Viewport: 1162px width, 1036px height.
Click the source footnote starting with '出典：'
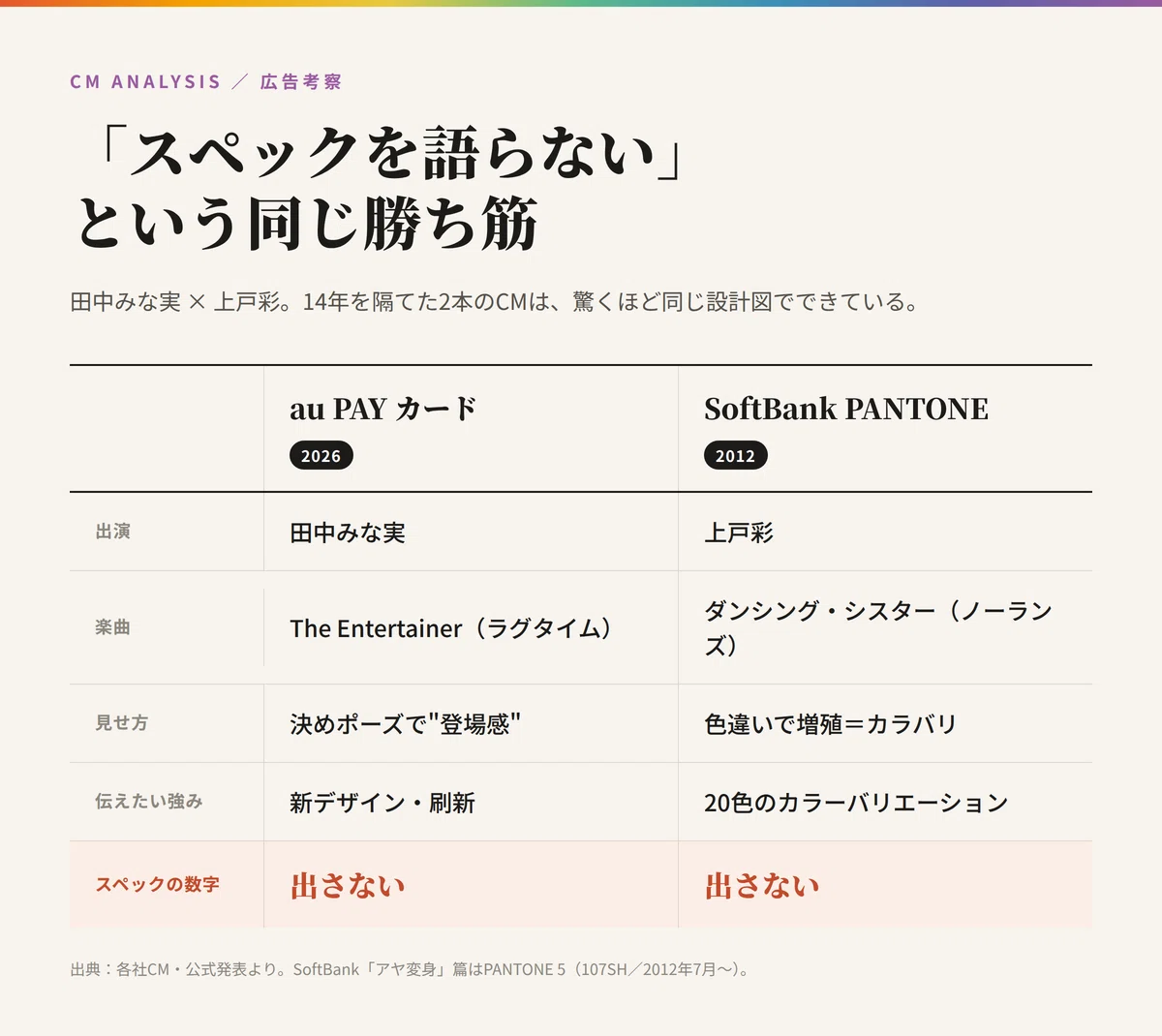pyautogui.click(x=410, y=969)
